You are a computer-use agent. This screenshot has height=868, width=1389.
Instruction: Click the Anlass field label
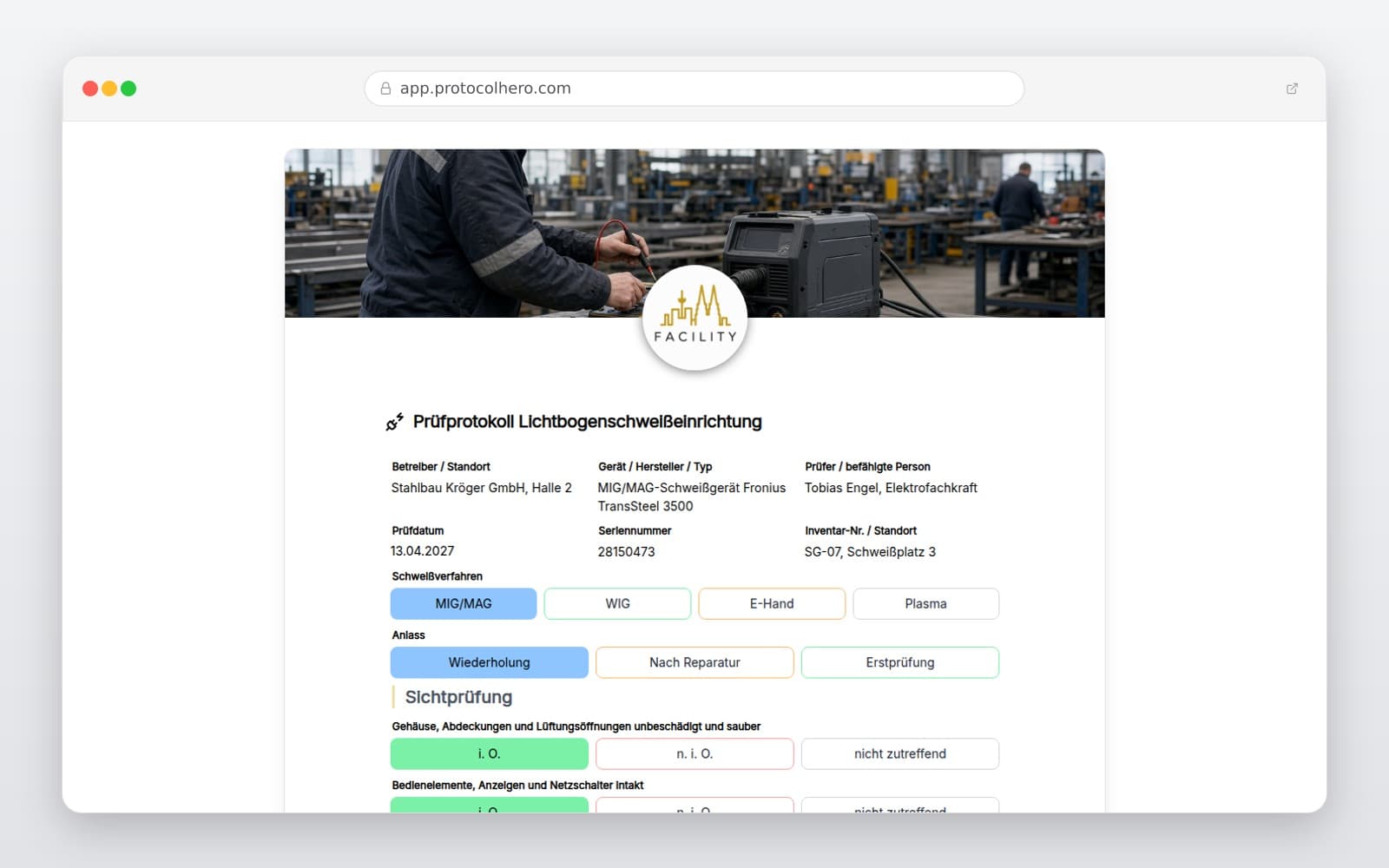pyautogui.click(x=408, y=635)
